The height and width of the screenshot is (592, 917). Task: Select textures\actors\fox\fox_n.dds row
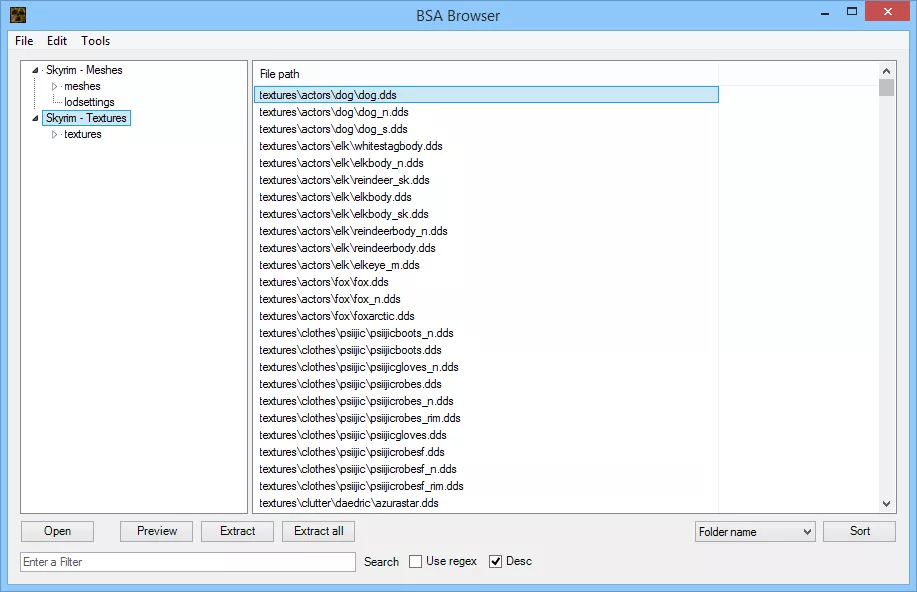pyautogui.click(x=486, y=298)
